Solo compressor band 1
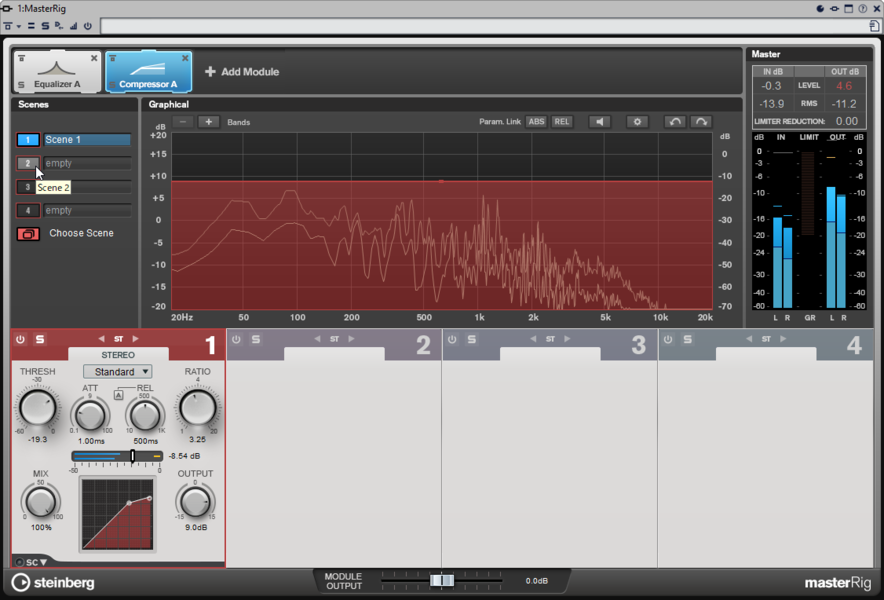The height and width of the screenshot is (600, 884). pyautogui.click(x=40, y=339)
